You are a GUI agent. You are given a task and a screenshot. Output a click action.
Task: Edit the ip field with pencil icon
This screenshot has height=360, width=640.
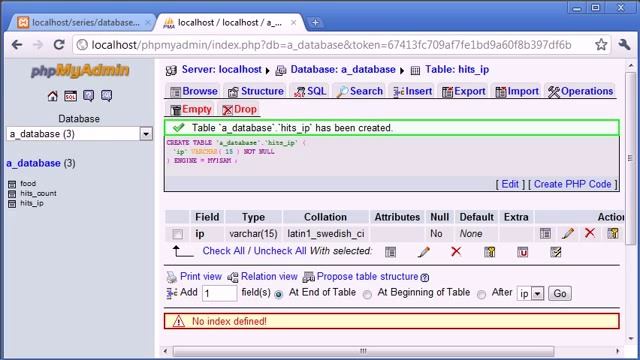click(x=568, y=233)
